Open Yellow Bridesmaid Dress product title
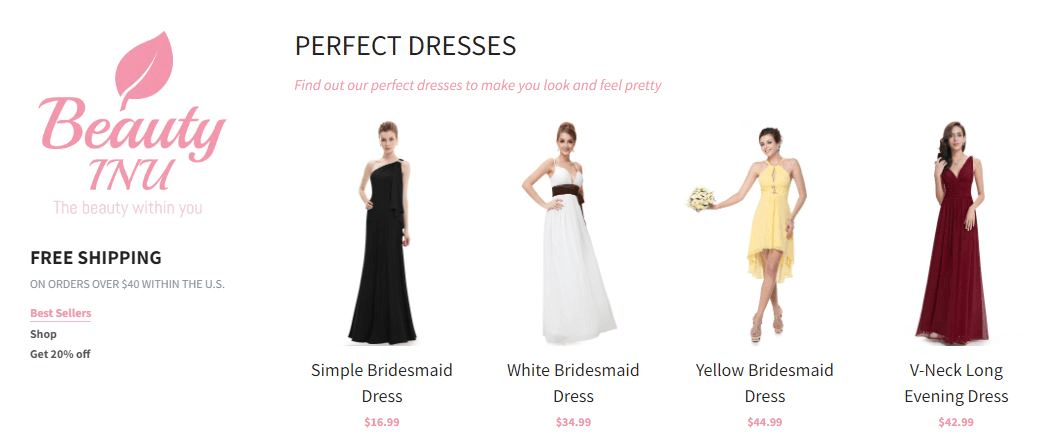Viewport: 1048px width, 448px height. pos(765,383)
